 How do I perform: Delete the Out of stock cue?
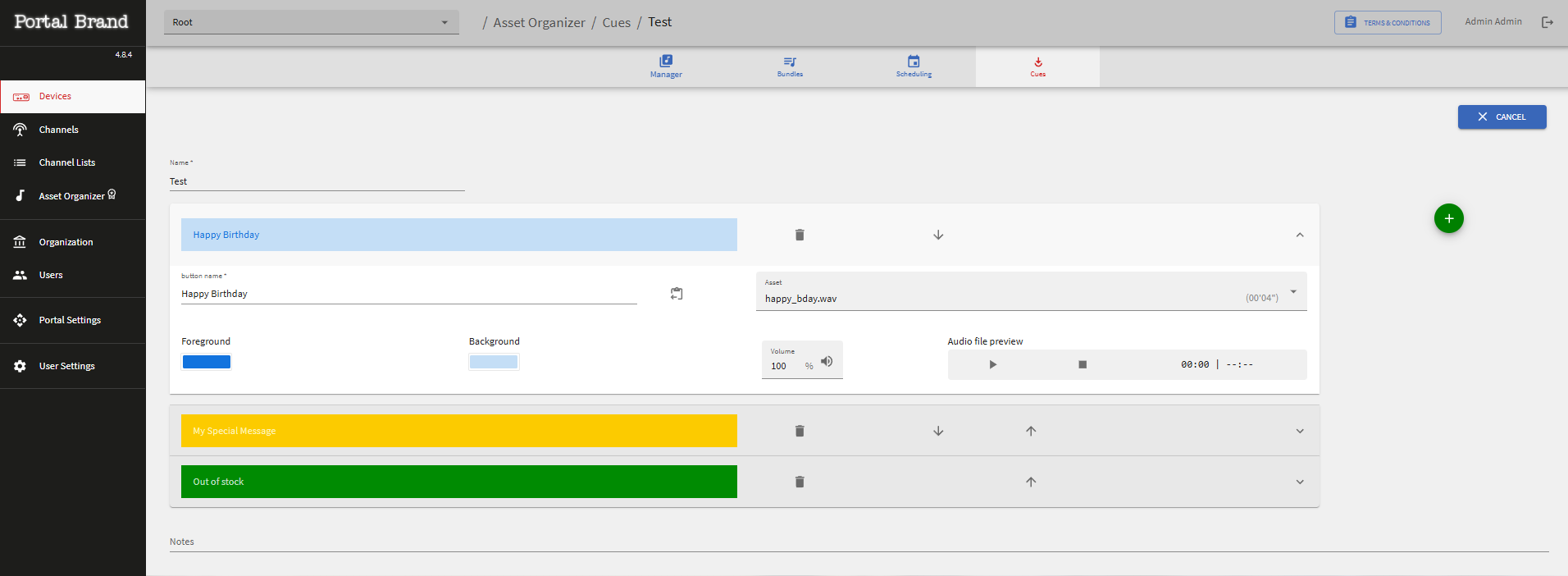tap(800, 482)
